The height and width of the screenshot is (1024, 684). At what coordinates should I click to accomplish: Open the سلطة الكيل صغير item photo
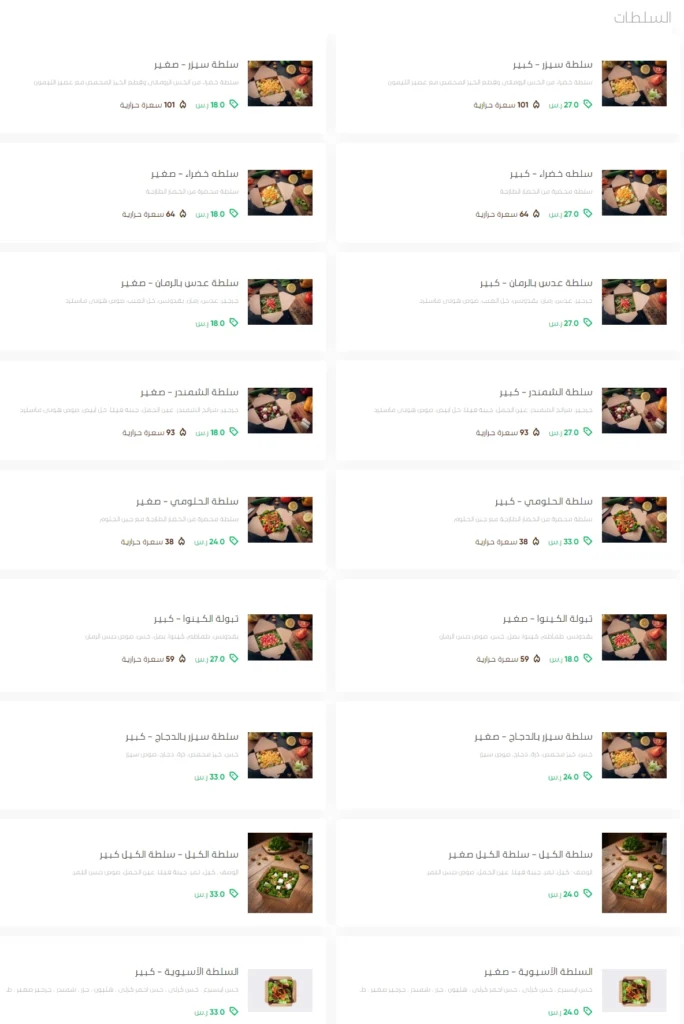pos(634,872)
